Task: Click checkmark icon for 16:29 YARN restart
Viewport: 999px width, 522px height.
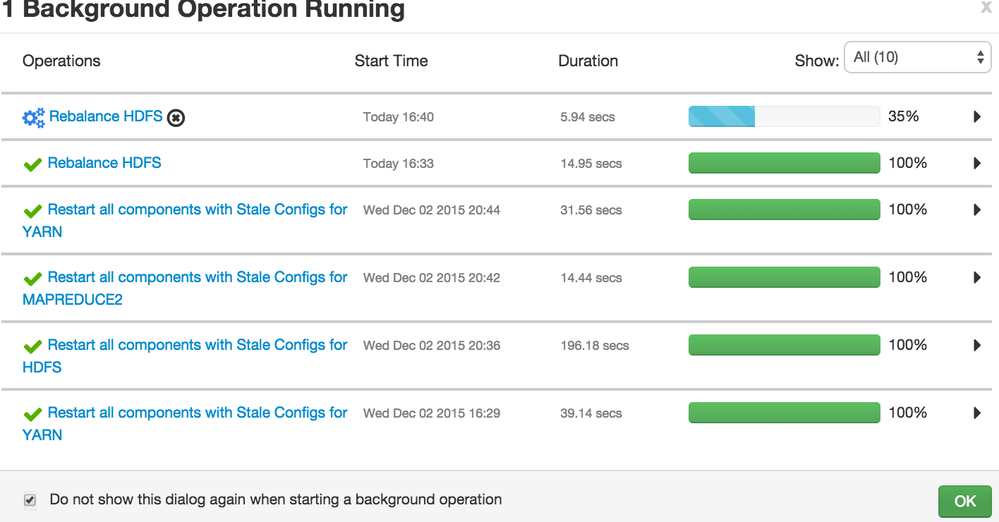Action: tap(32, 414)
